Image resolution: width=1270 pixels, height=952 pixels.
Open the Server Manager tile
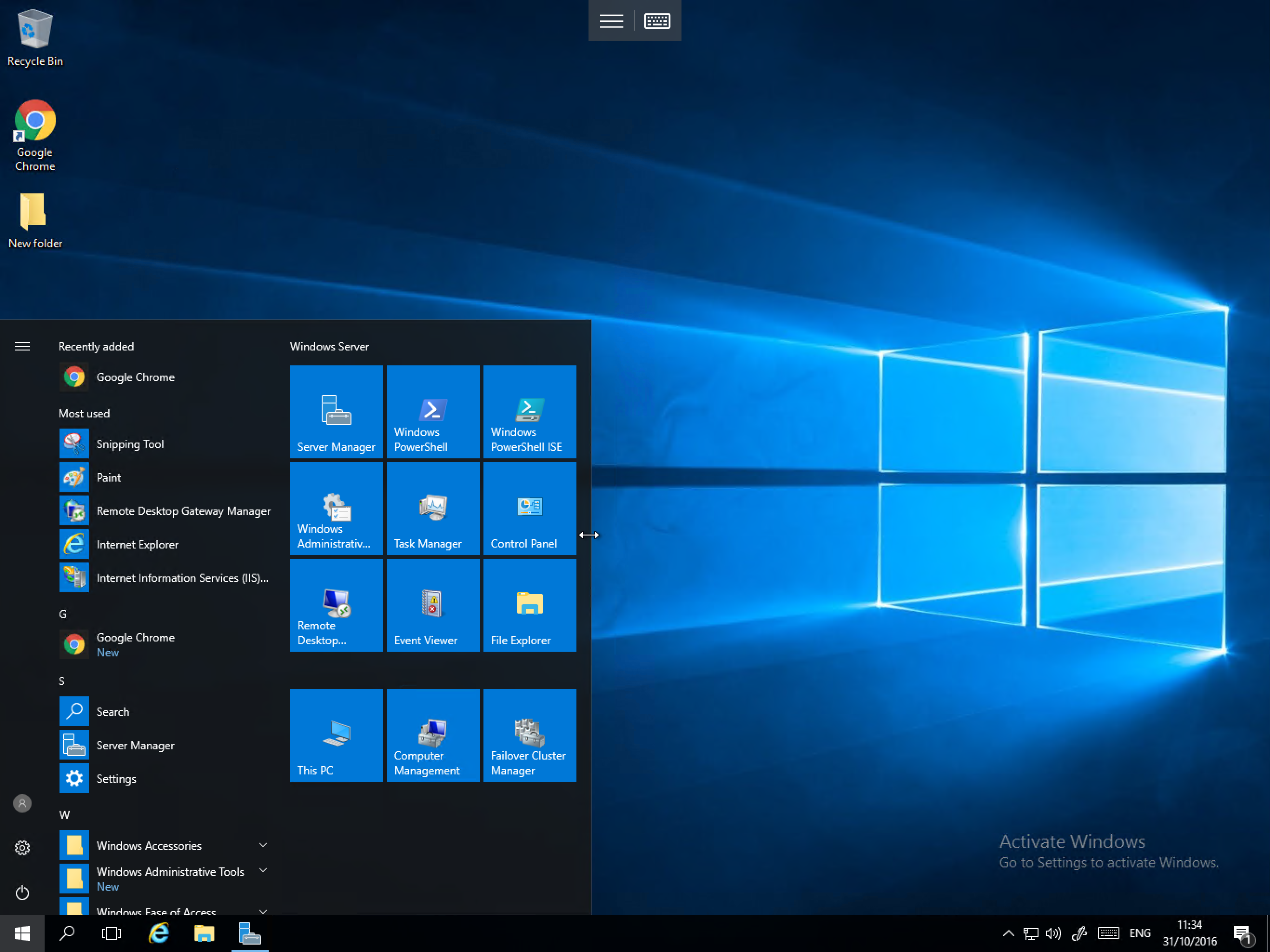(x=336, y=411)
